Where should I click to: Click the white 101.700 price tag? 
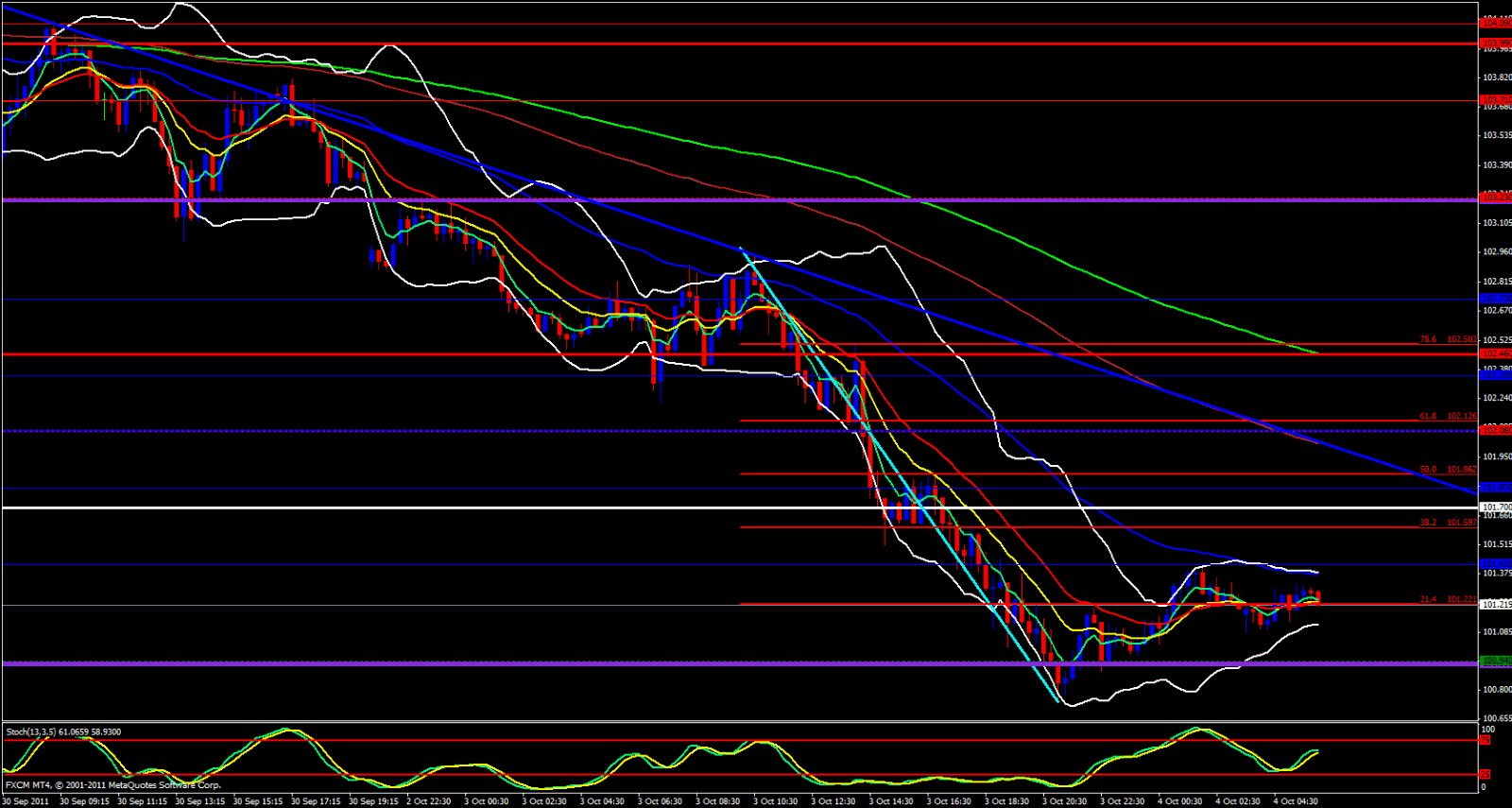click(x=1496, y=507)
